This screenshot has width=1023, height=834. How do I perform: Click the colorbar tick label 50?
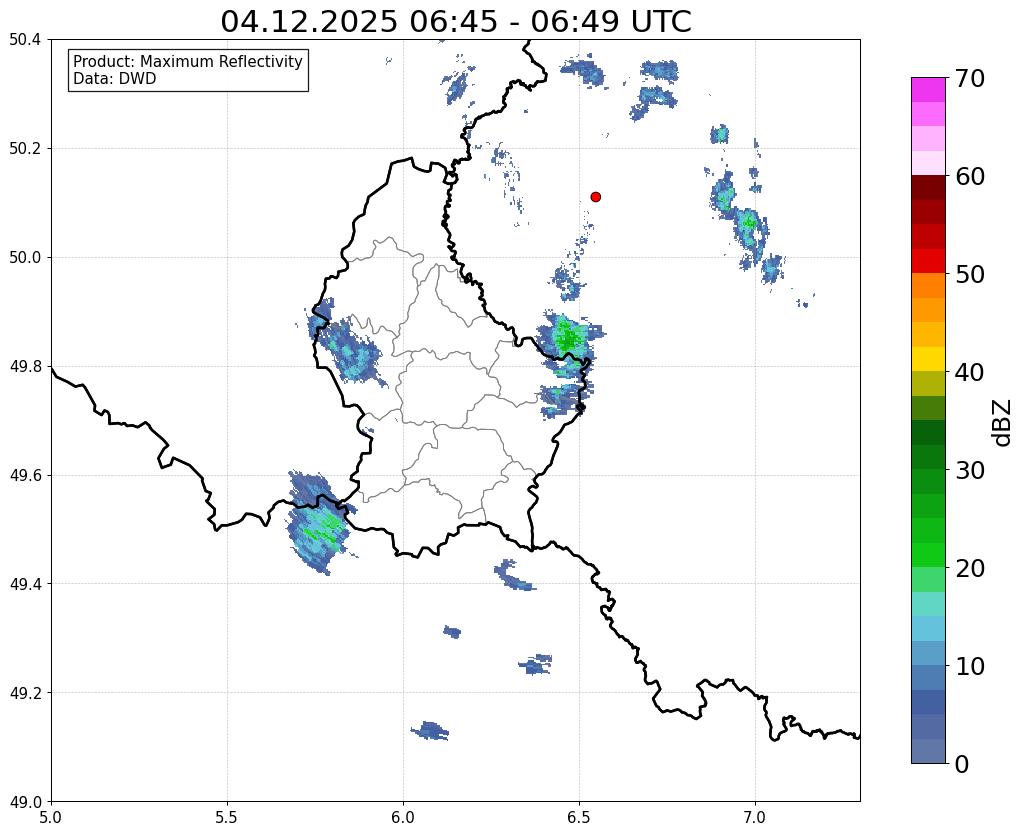[970, 274]
